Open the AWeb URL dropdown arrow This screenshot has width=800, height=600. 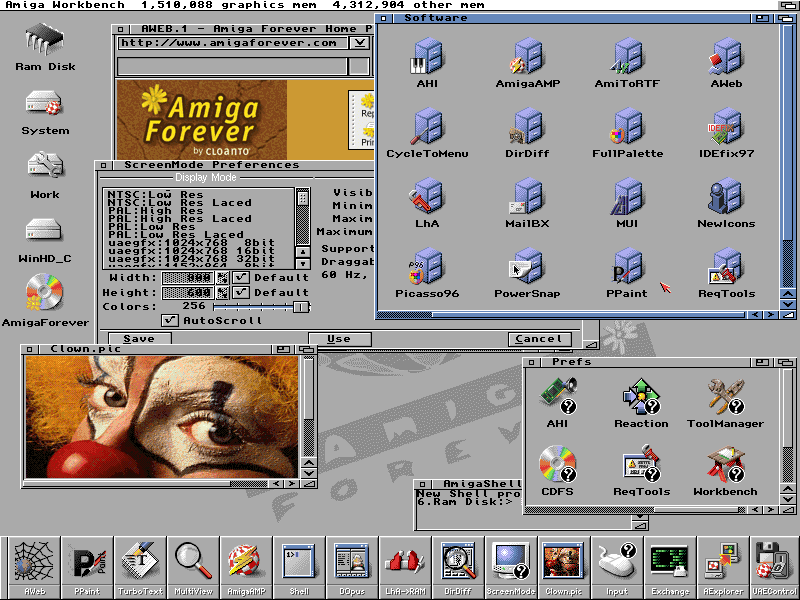click(x=359, y=43)
